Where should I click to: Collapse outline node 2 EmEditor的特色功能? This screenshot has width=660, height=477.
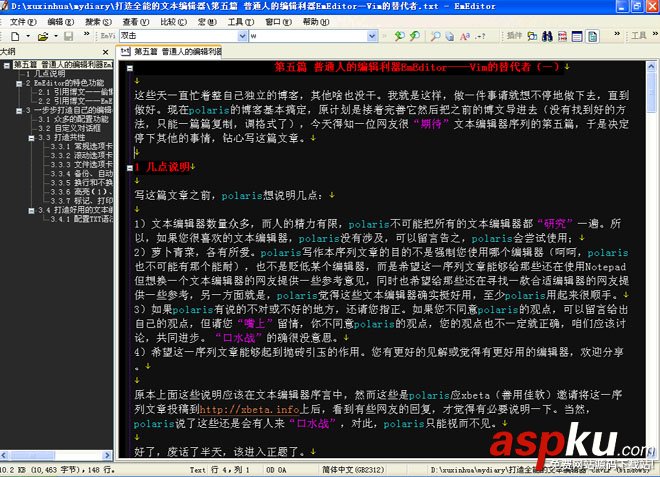(x=19, y=83)
